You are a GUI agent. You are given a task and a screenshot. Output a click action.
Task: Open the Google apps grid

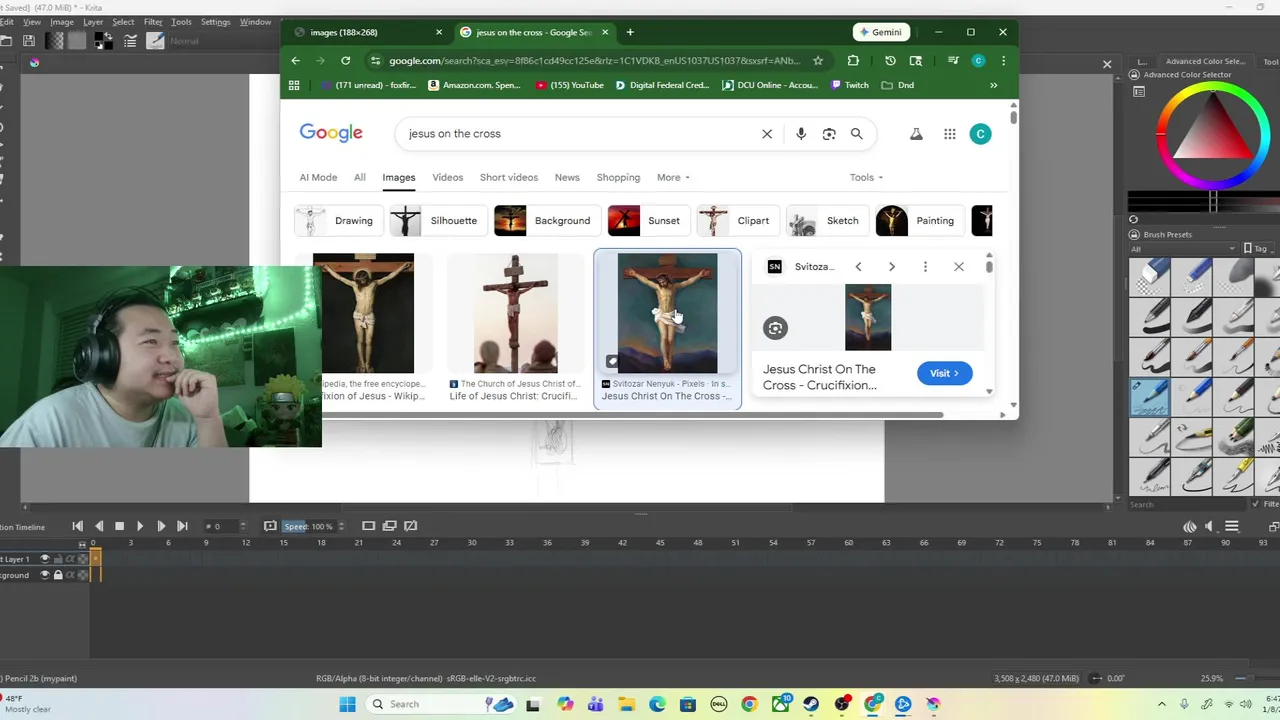(950, 133)
